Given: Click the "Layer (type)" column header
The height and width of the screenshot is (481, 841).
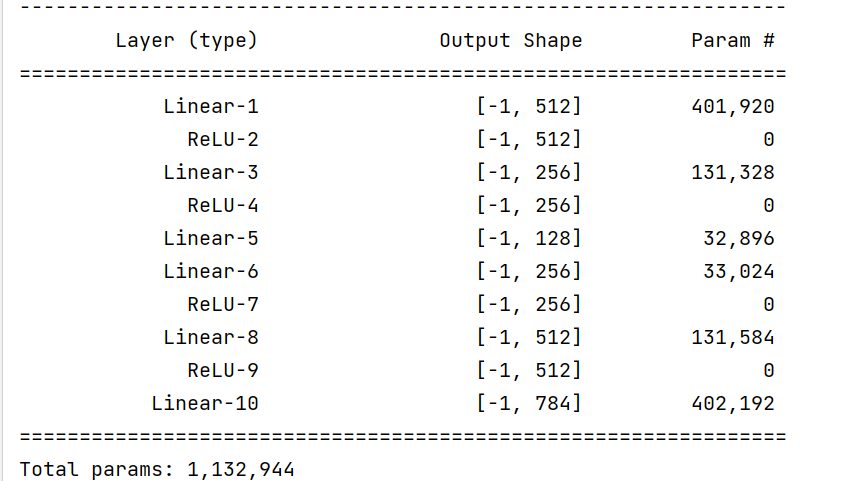Looking at the screenshot, I should [186, 41].
